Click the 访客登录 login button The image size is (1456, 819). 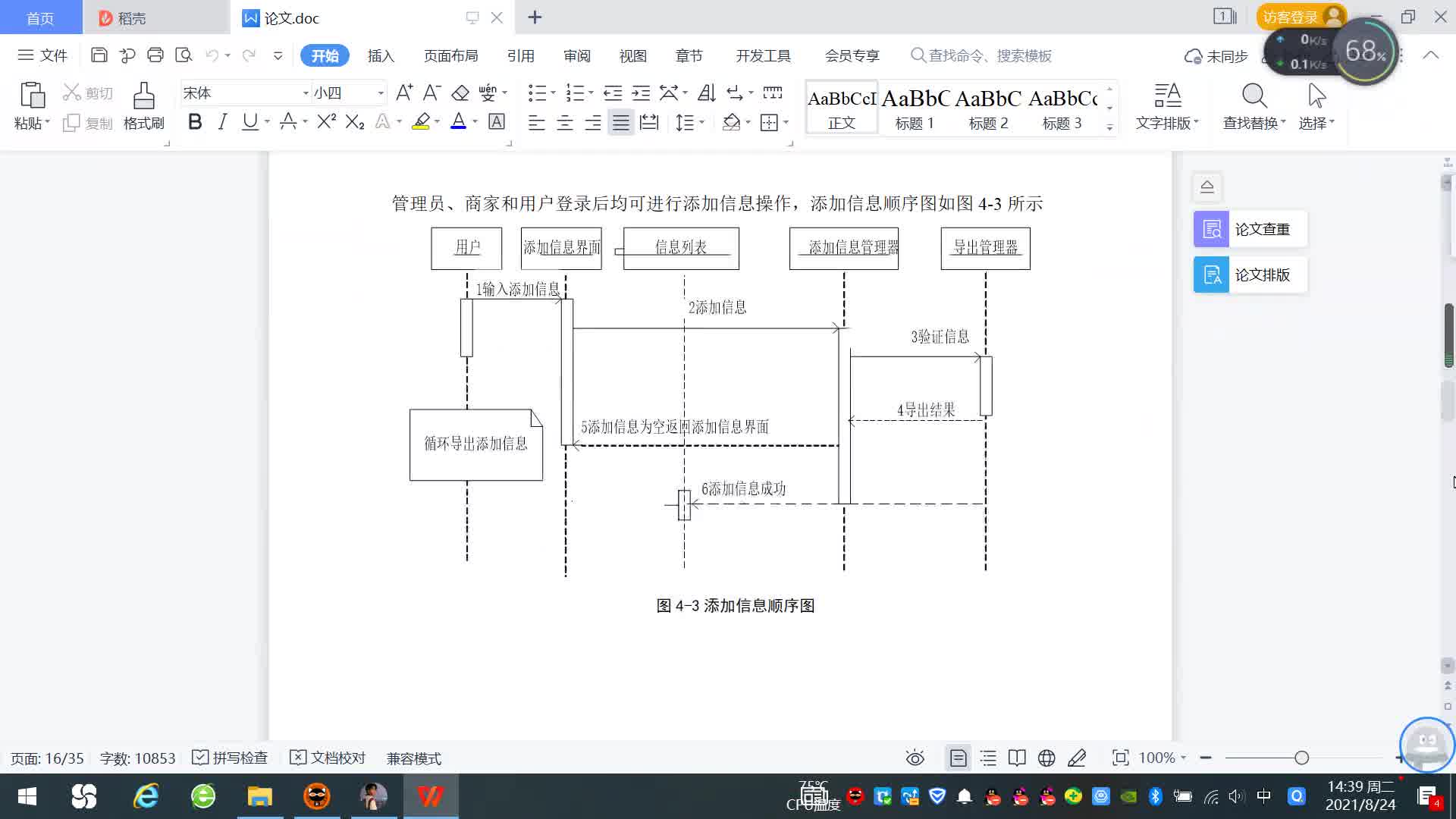(x=1291, y=17)
